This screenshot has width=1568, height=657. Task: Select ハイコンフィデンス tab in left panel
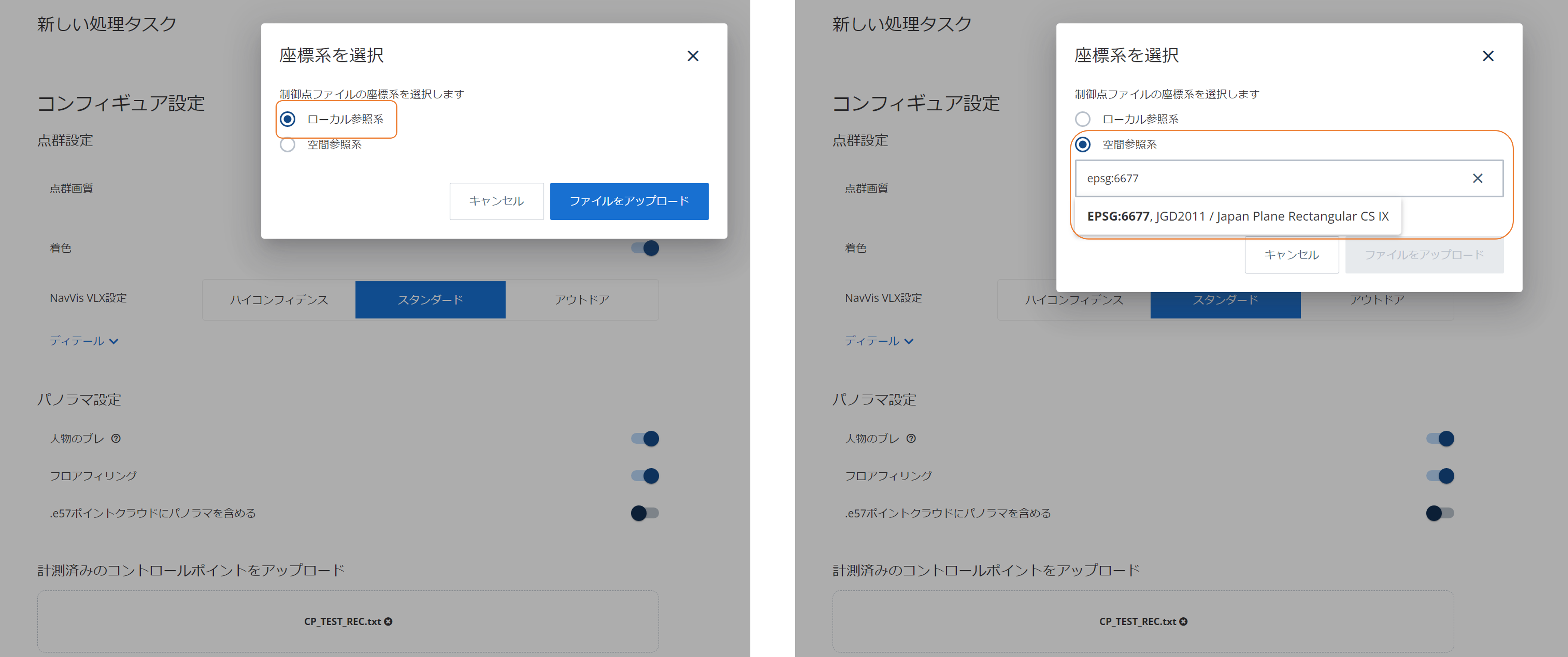click(279, 299)
